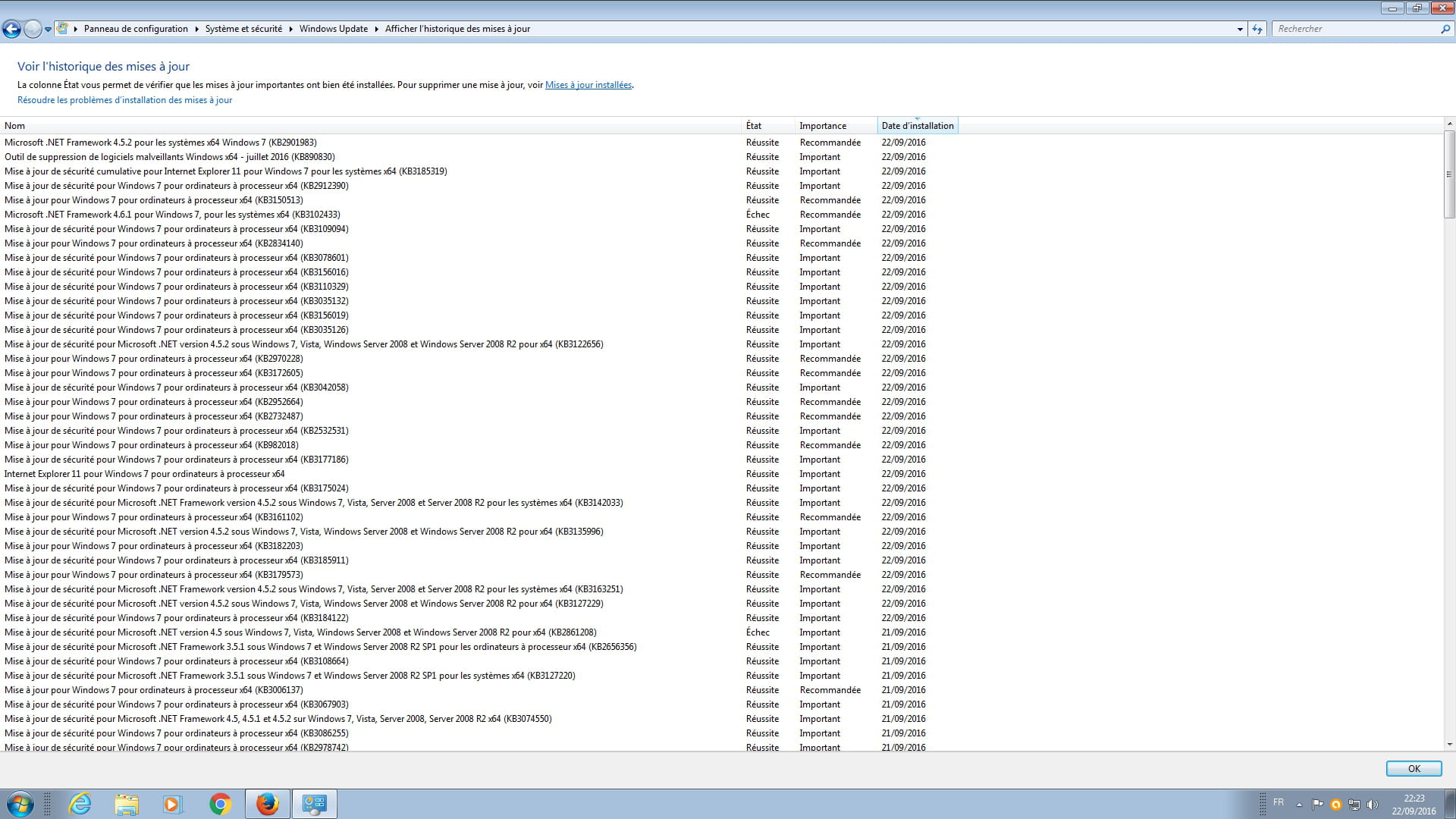This screenshot has height=819, width=1456.
Task: Select Afficher l'historique des mises à jour breadcrumb
Action: 457,29
